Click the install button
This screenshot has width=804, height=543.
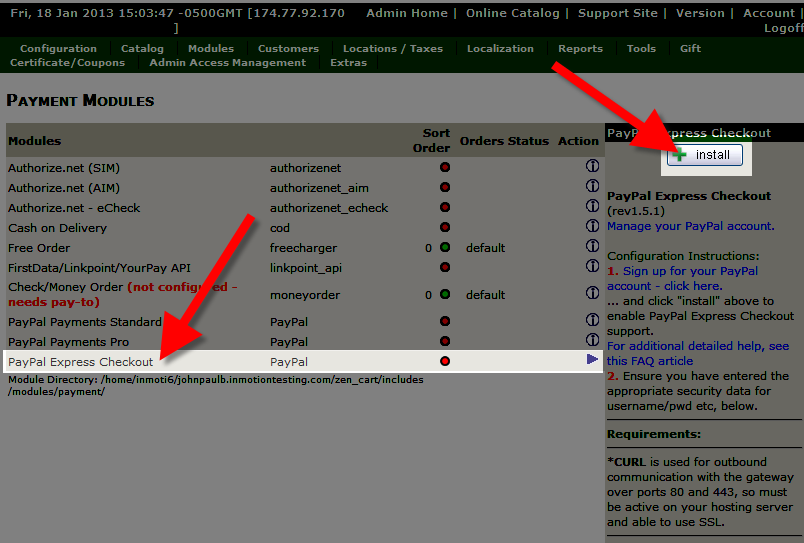[706, 155]
